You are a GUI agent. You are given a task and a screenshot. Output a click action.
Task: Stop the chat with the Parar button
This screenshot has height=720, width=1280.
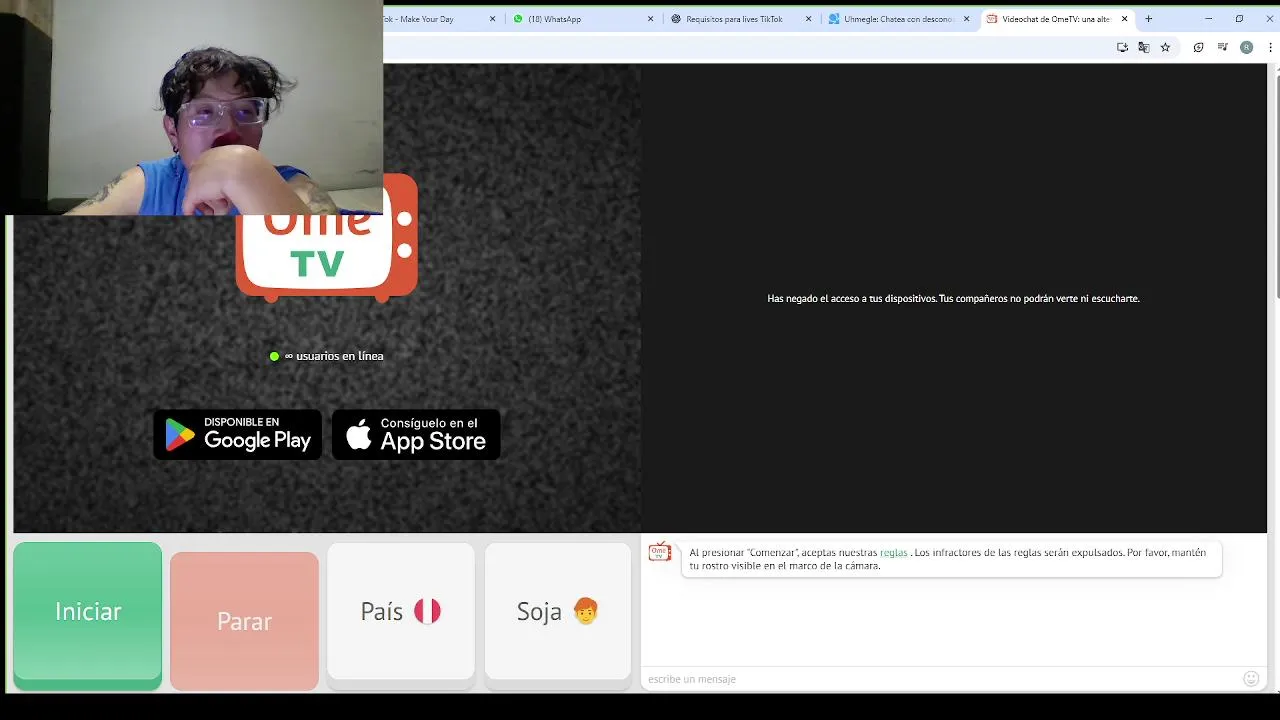click(244, 621)
